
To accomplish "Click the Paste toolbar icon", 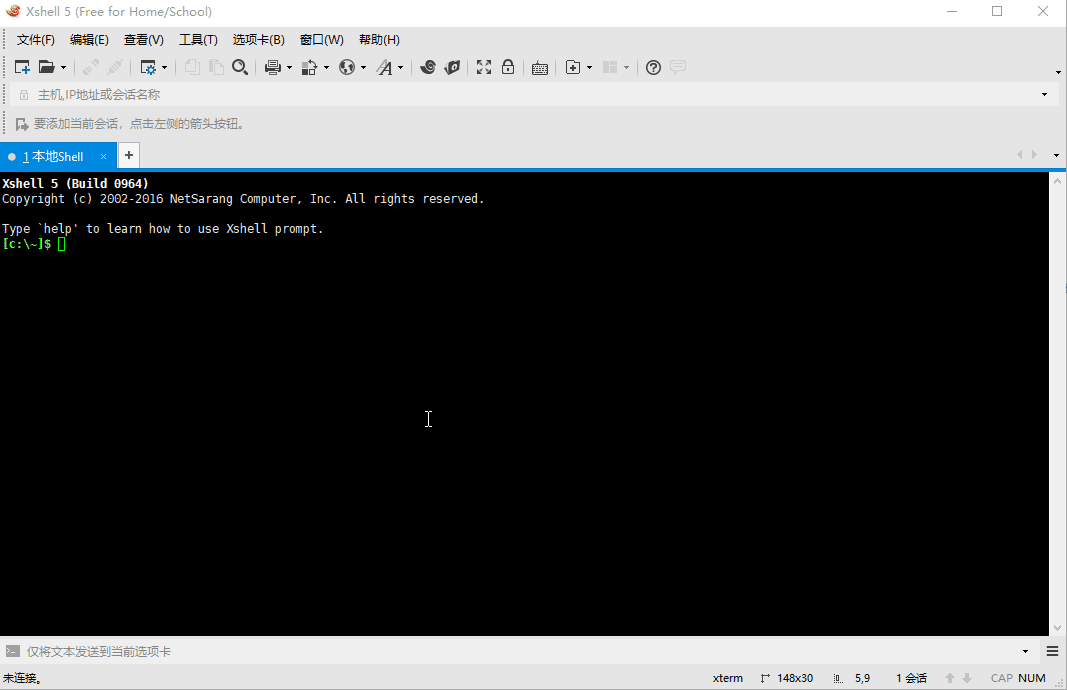I will coord(216,67).
